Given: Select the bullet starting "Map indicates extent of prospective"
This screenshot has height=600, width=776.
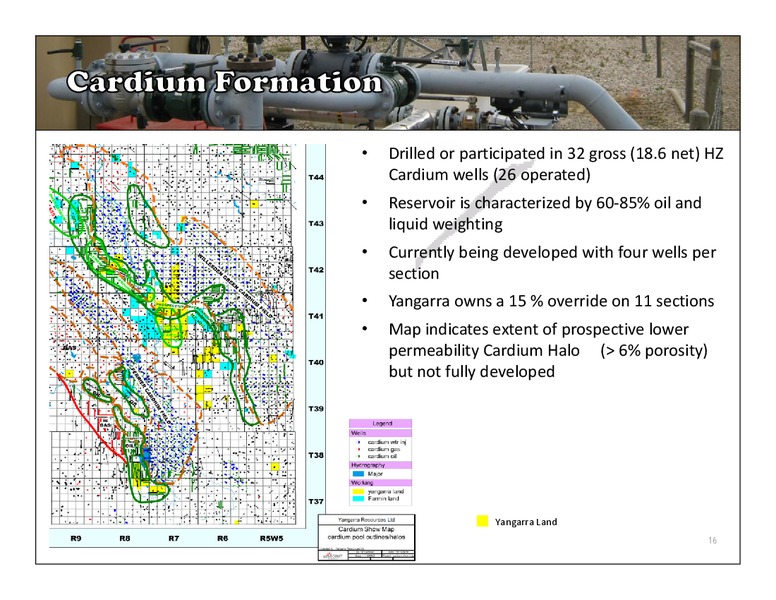Looking at the screenshot, I should click(548, 350).
